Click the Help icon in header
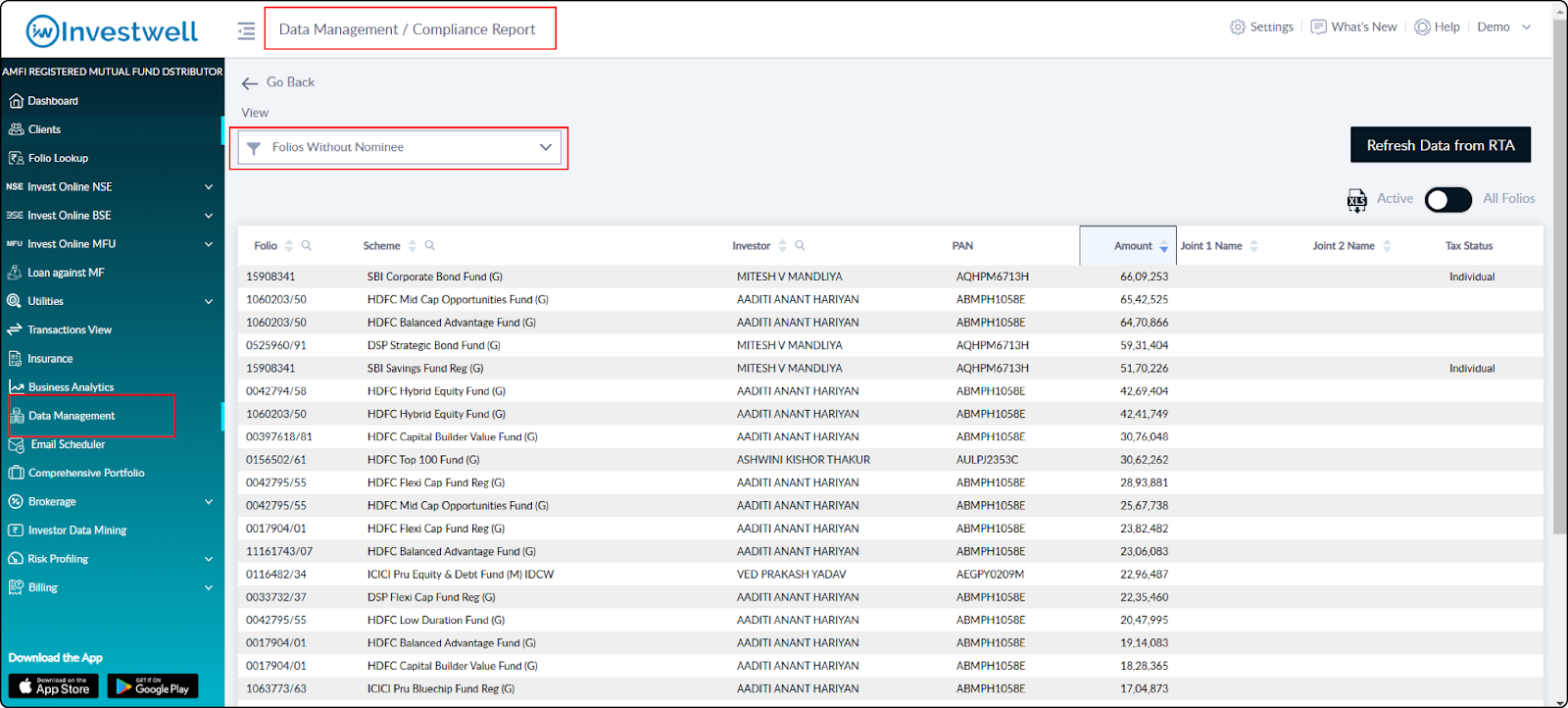 (1422, 27)
